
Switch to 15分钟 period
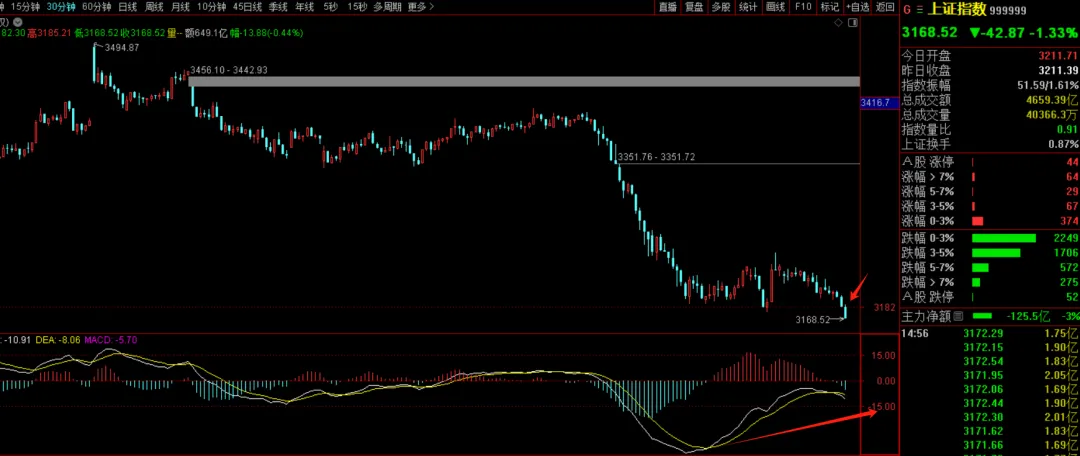25,7
